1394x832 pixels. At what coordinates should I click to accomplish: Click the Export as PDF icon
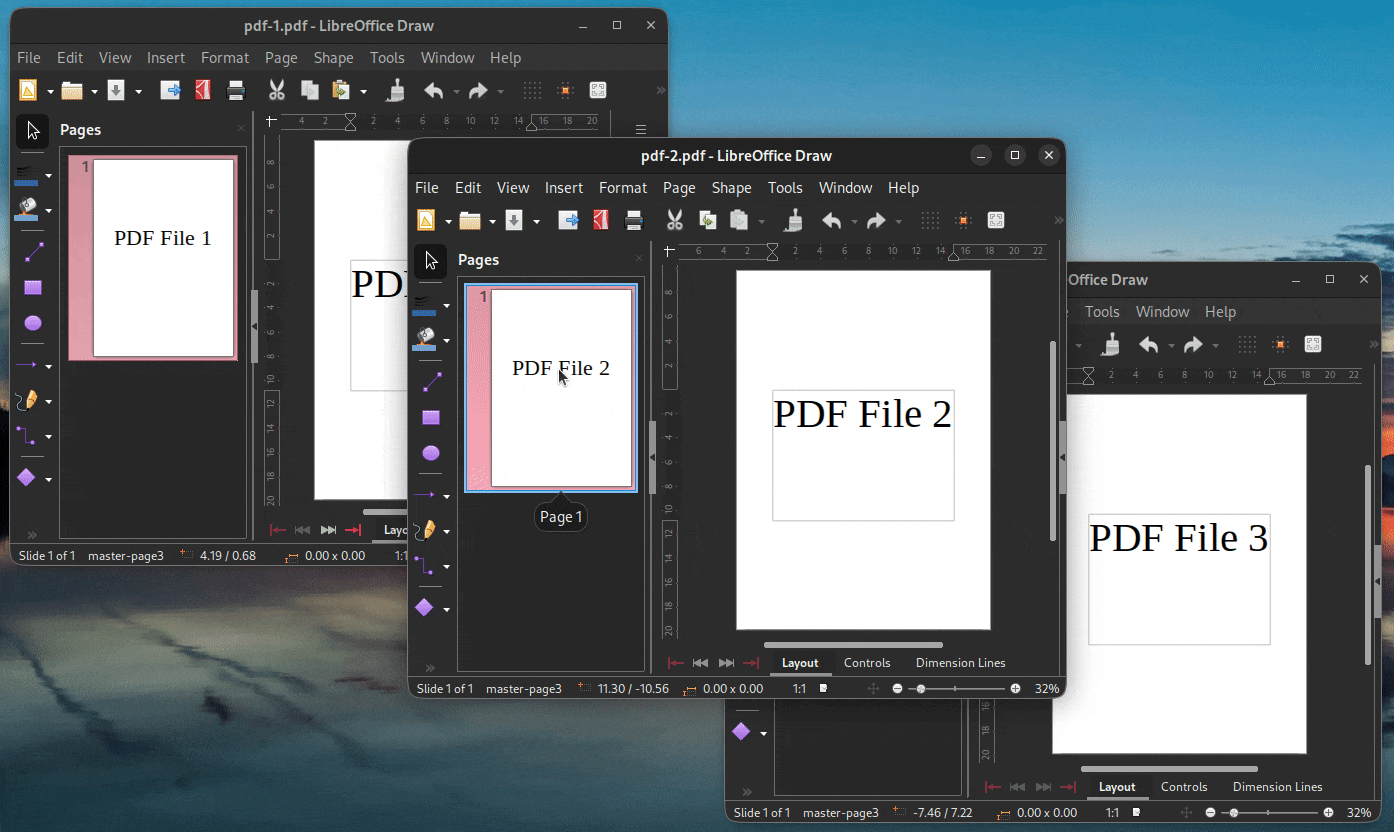click(600, 220)
